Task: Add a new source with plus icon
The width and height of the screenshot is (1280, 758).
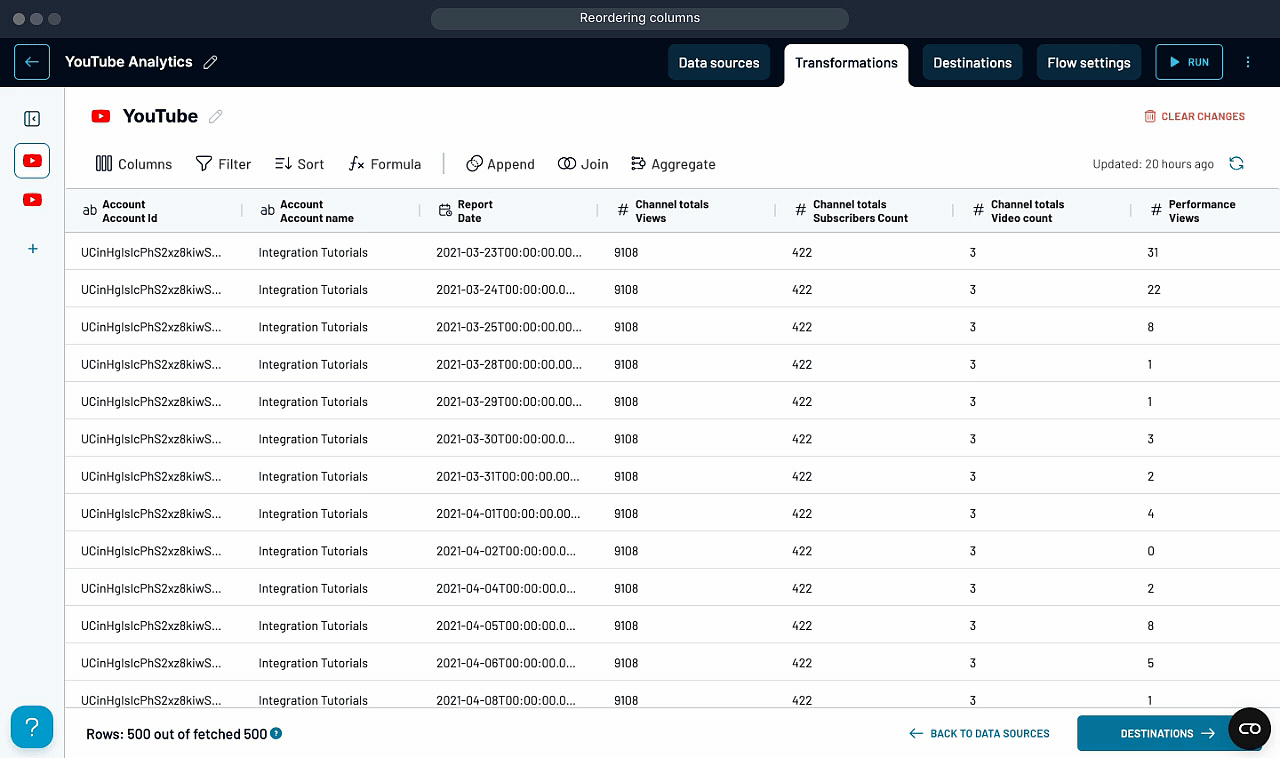Action: click(32, 248)
